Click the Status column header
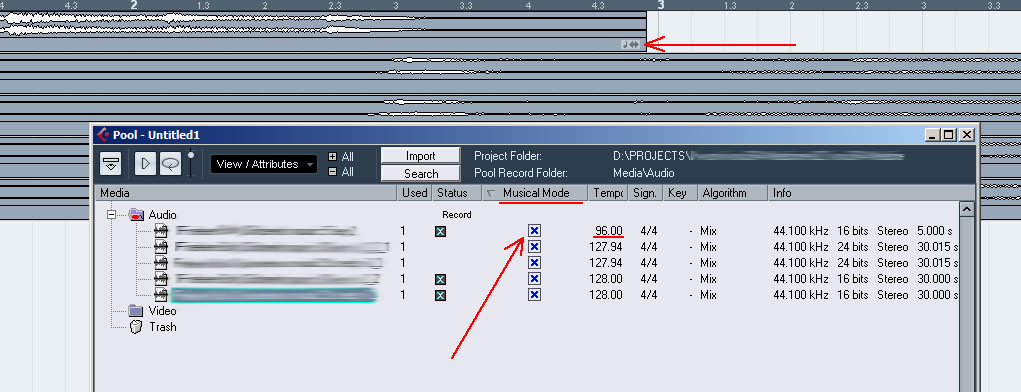The image size is (1021, 392). (456, 193)
